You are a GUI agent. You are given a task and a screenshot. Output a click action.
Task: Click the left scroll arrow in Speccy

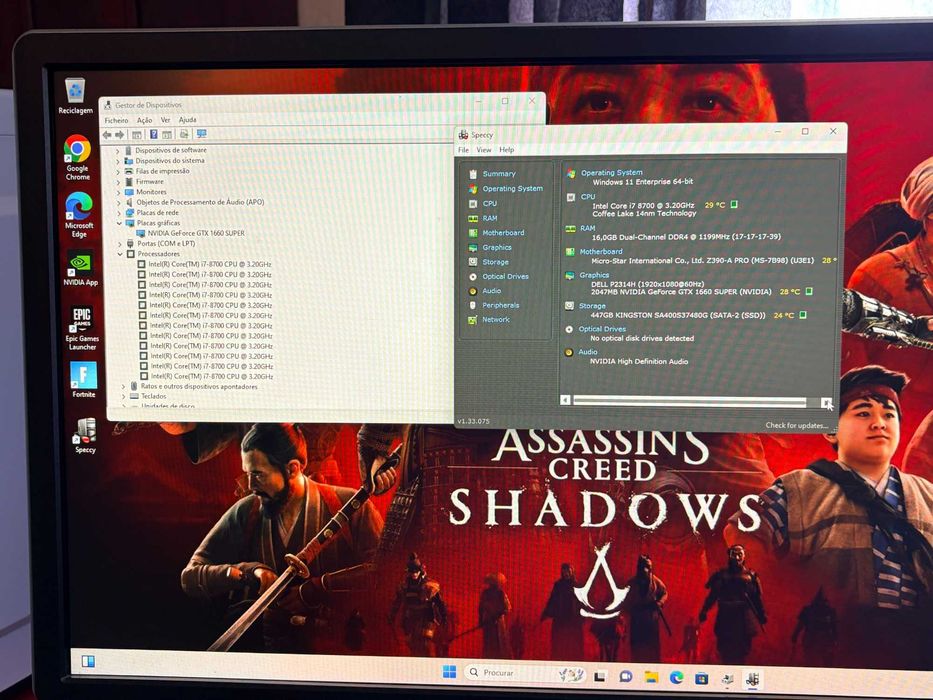click(x=565, y=401)
